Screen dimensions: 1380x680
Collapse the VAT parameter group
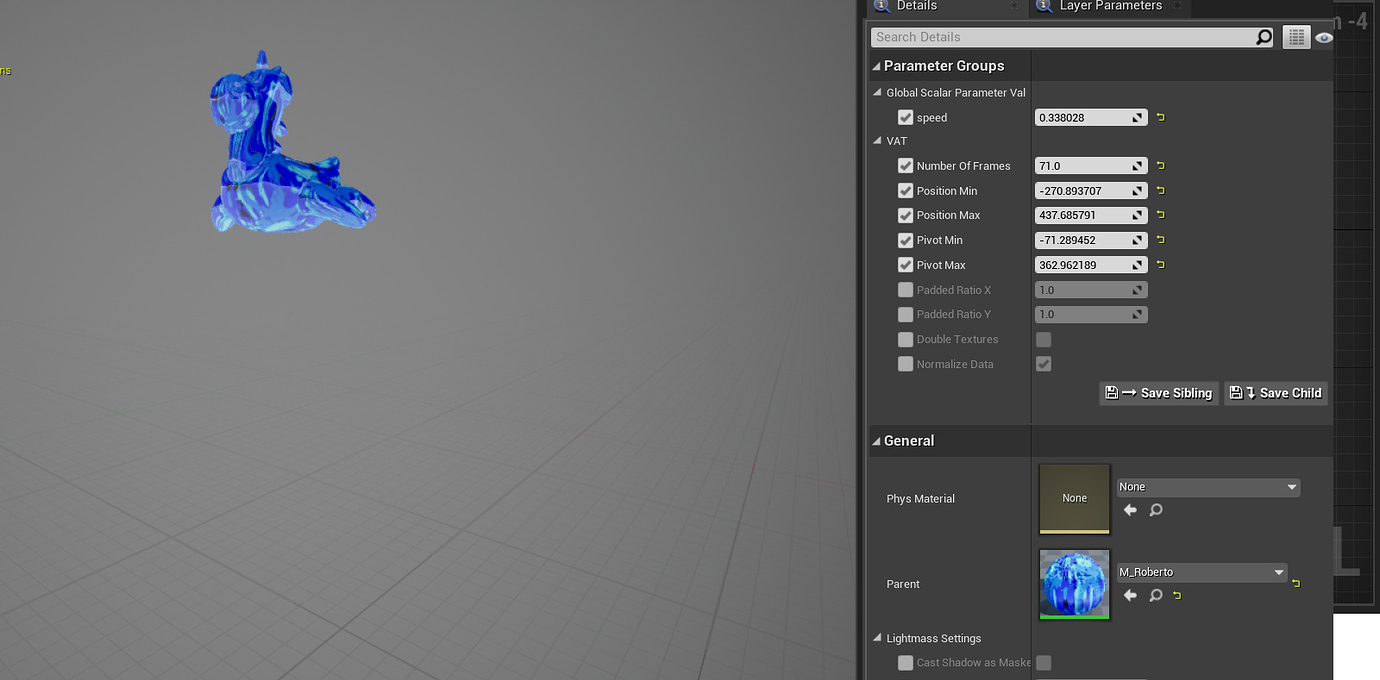[x=877, y=141]
